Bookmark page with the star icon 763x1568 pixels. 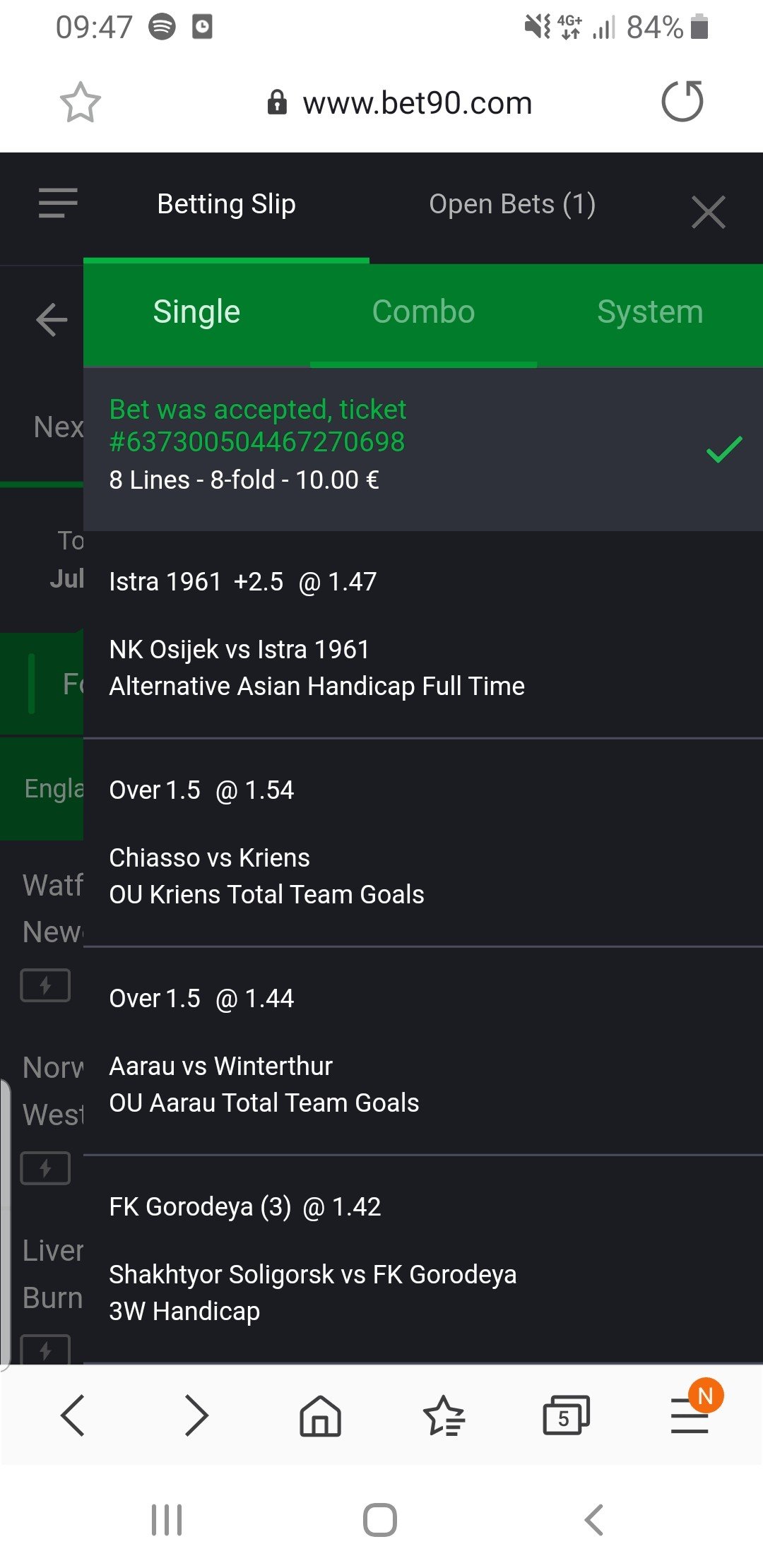80,102
